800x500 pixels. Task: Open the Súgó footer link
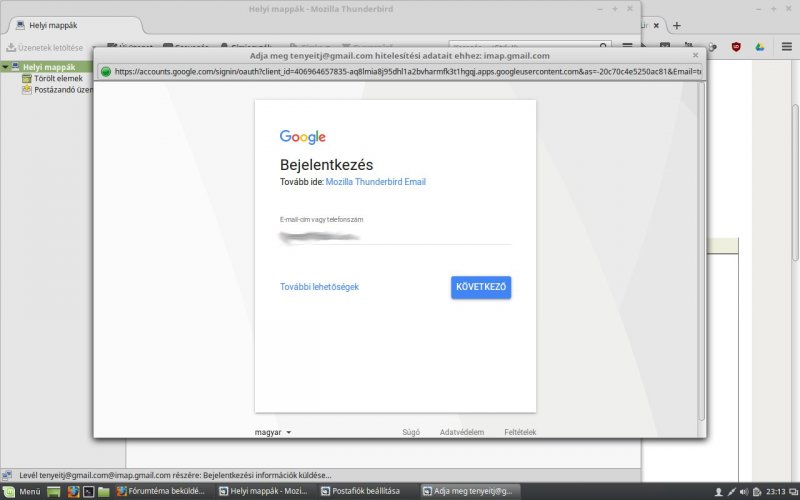click(x=411, y=432)
